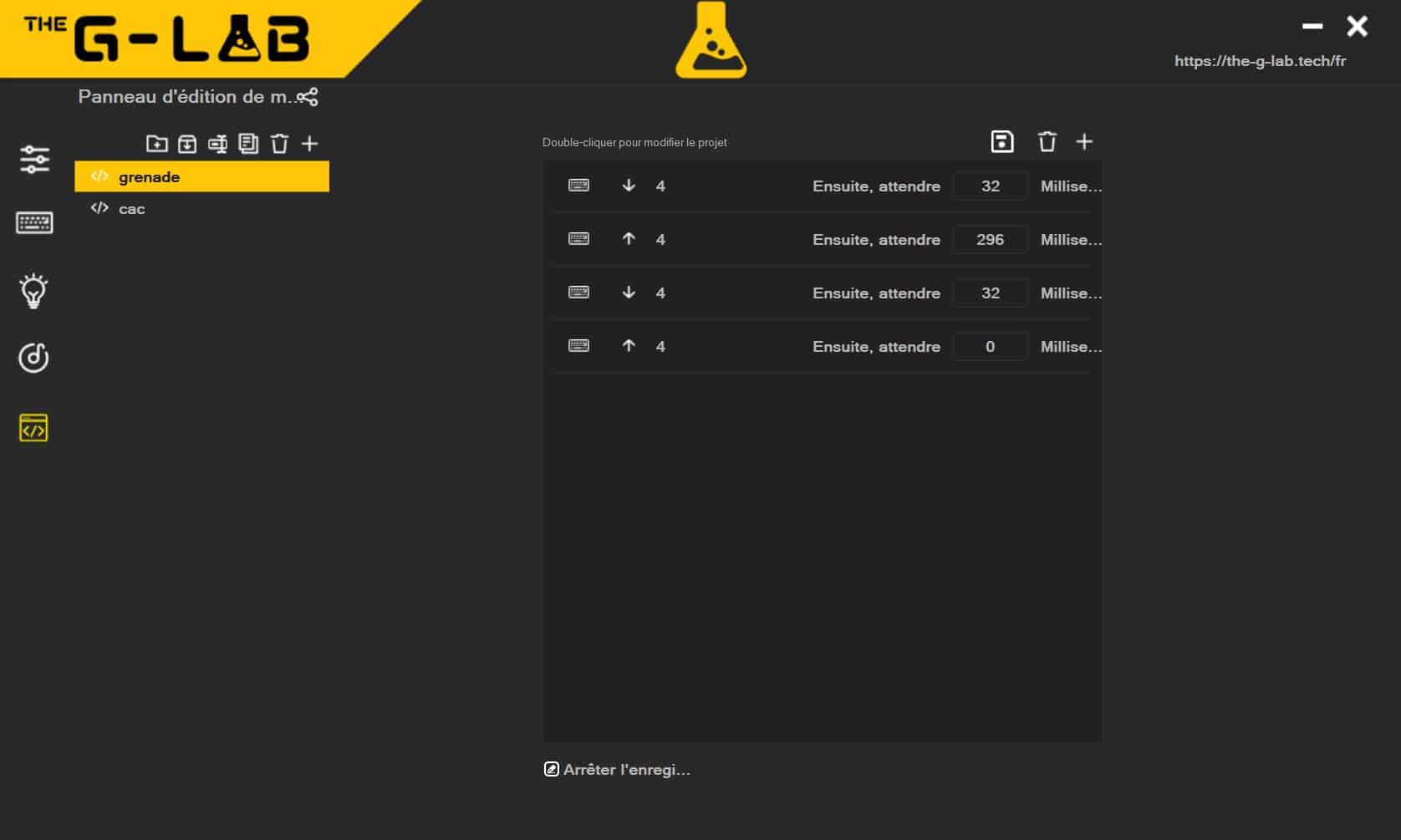The image size is (1401, 840).
Task: Duplicate the selected macro
Action: click(x=248, y=144)
